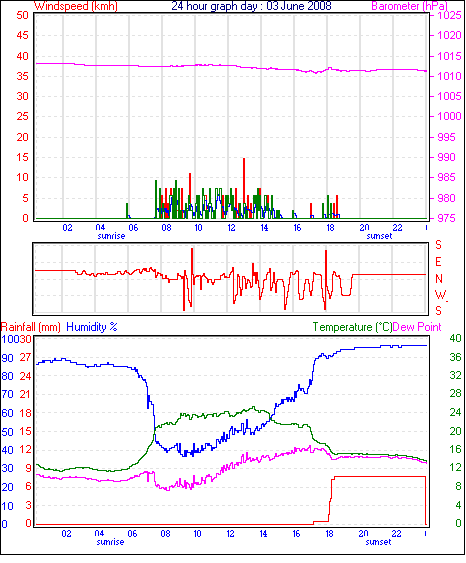Click the N wind direction label

click(439, 278)
